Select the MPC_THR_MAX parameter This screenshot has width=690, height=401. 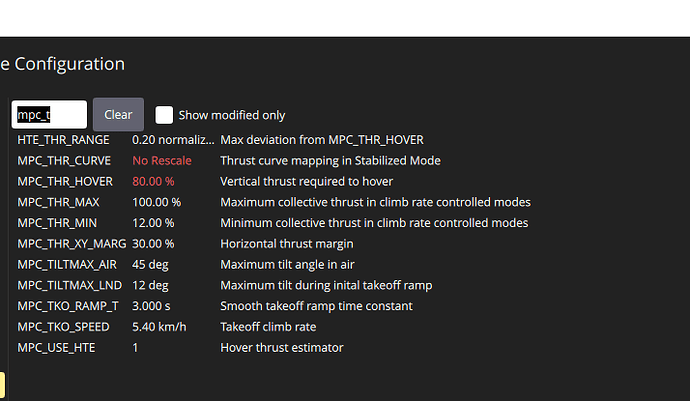pos(60,202)
